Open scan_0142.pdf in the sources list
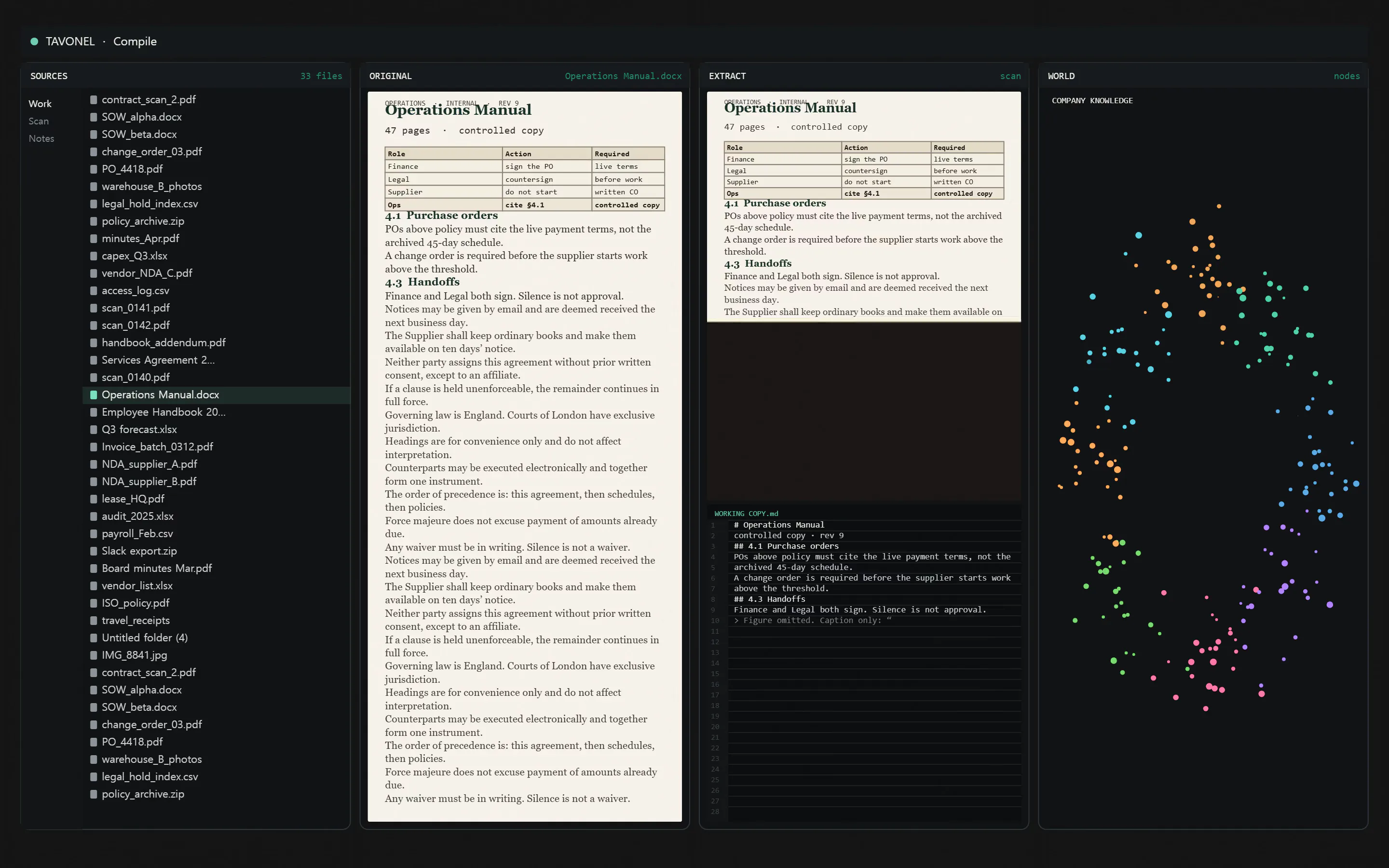1389x868 pixels. click(x=217, y=325)
